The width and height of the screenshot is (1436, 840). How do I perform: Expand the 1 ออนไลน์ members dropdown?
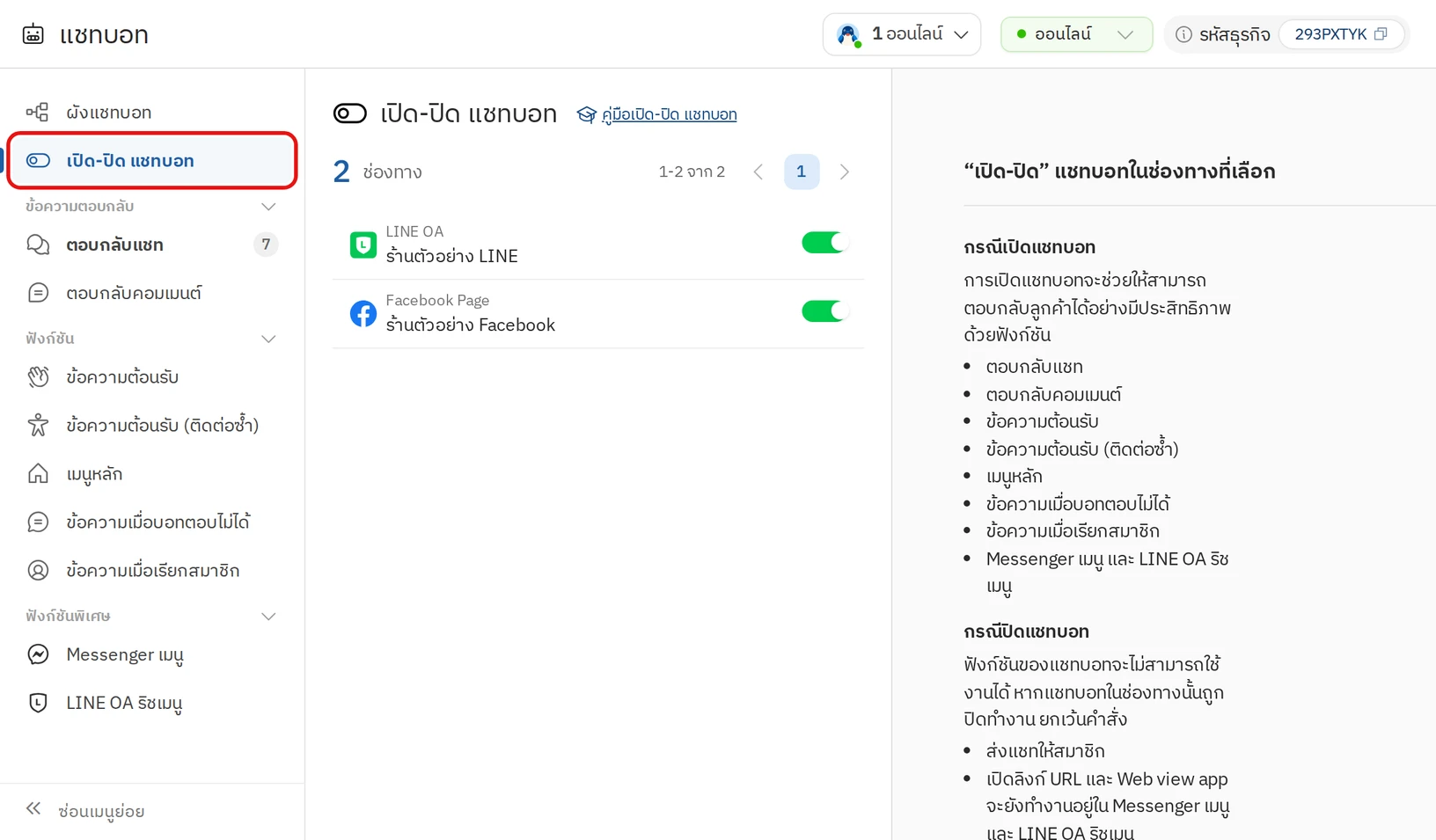pyautogui.click(x=902, y=34)
